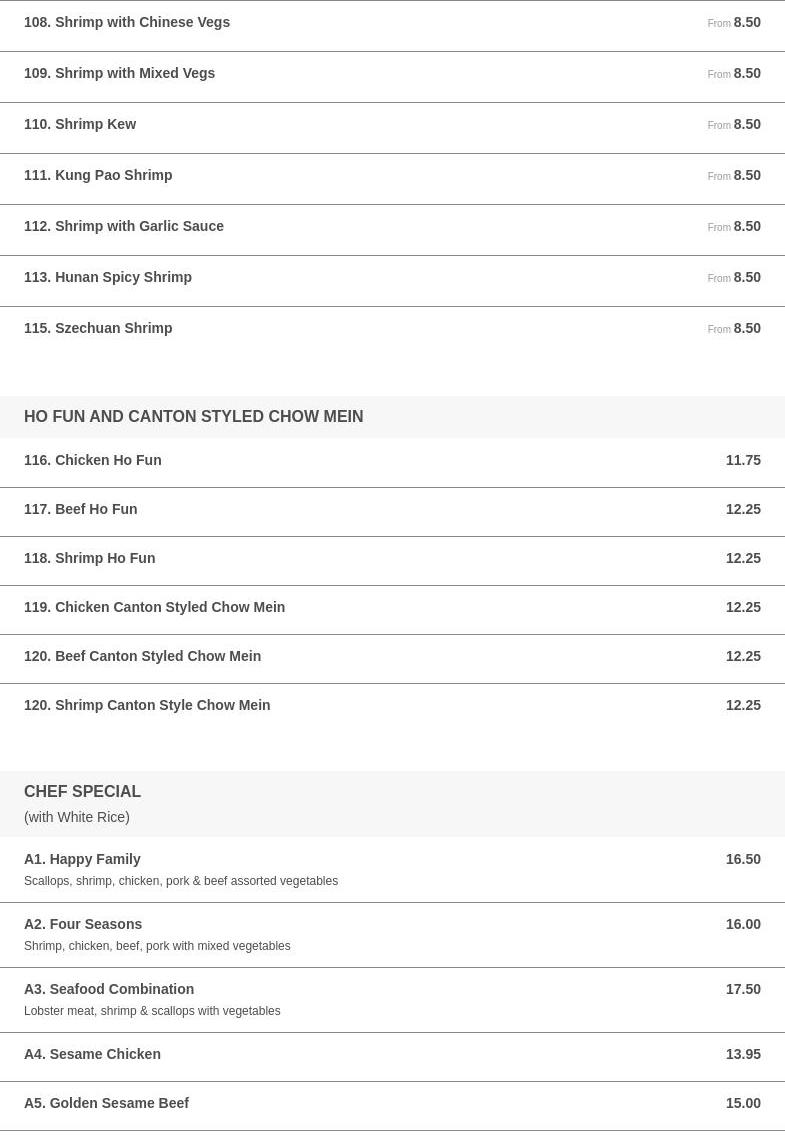The width and height of the screenshot is (785, 1138).
Task: Select 120. Beef Canton Styled Chow Mein
Action: click(x=392, y=659)
